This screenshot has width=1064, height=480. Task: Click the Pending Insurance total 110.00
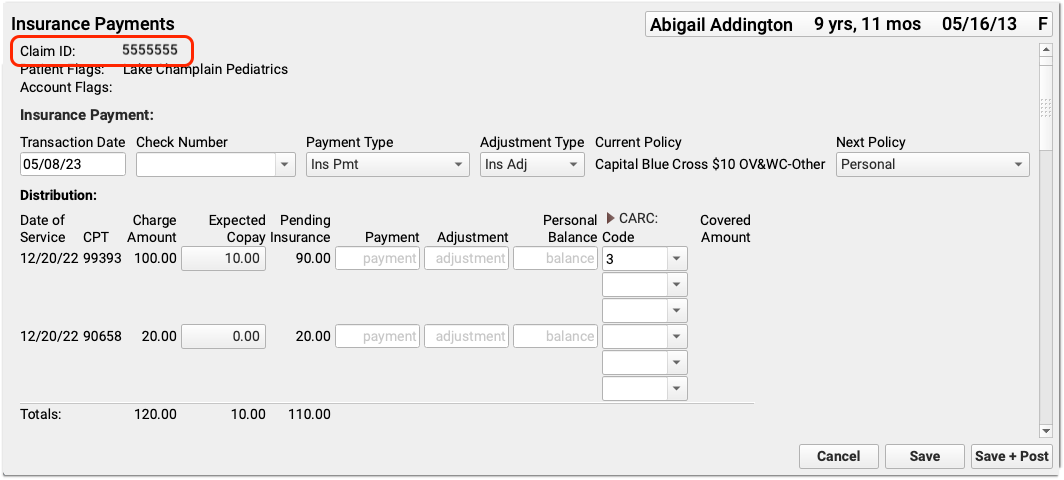tap(309, 414)
